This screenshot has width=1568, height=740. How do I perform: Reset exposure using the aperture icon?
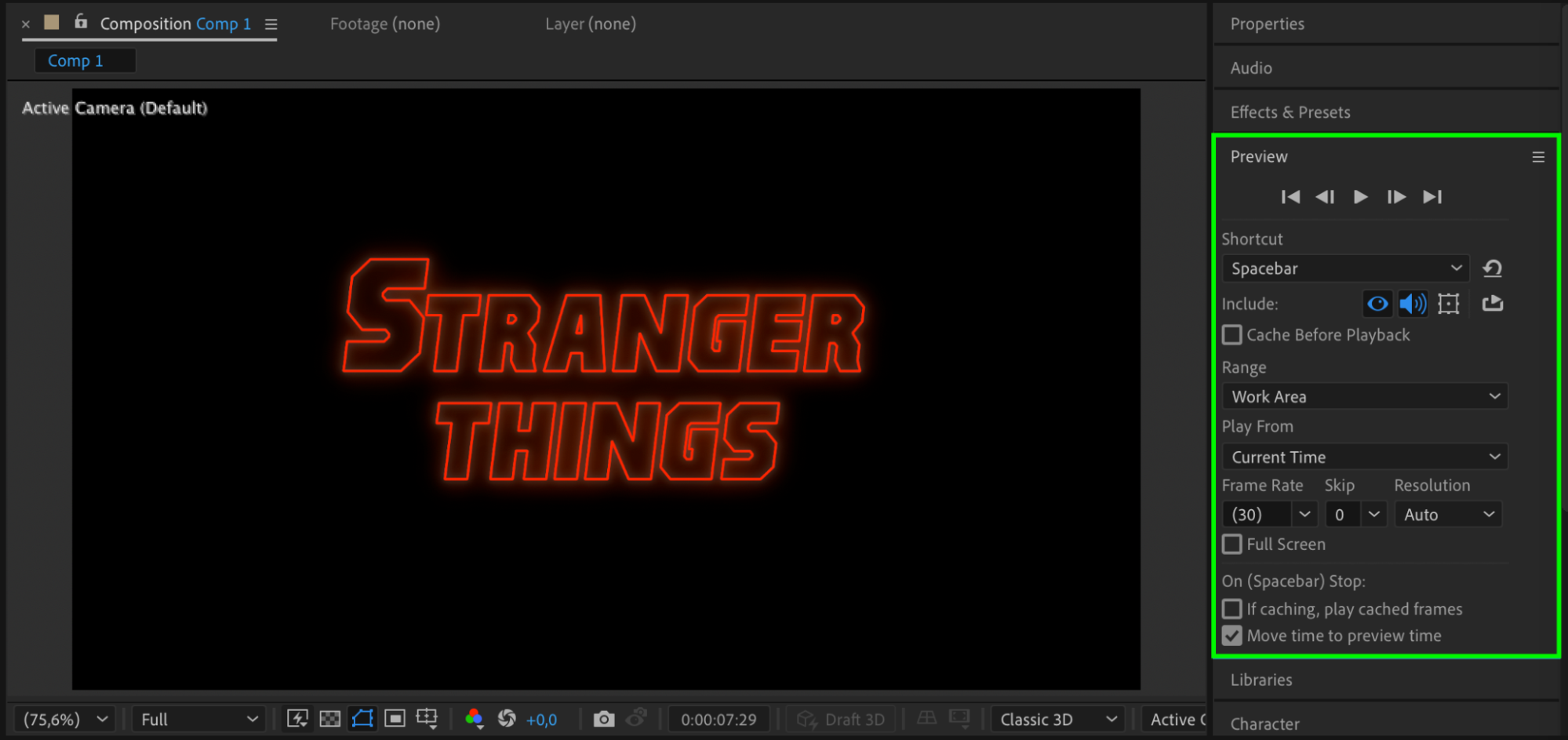507,719
